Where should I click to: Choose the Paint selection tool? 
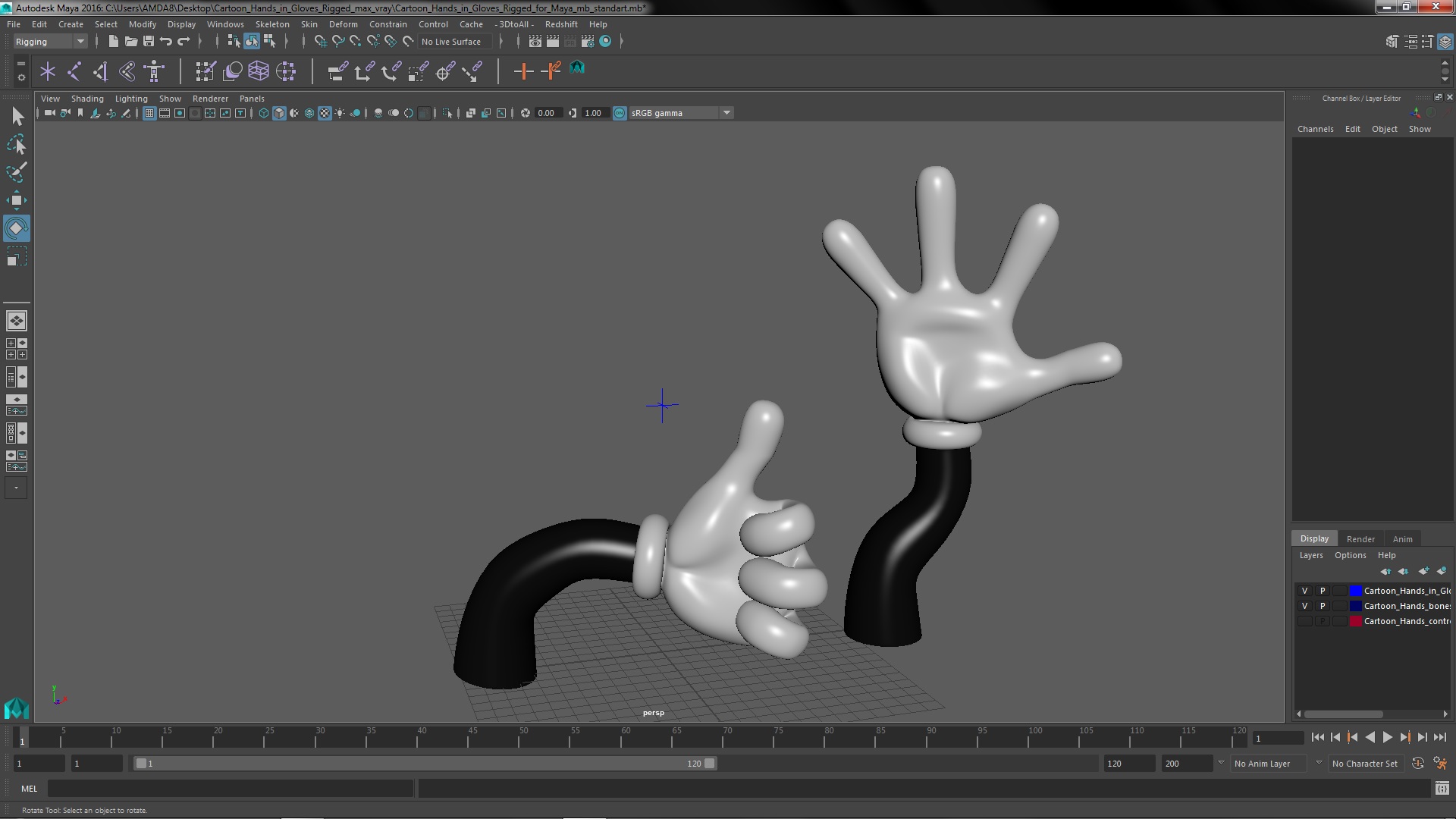(x=17, y=172)
